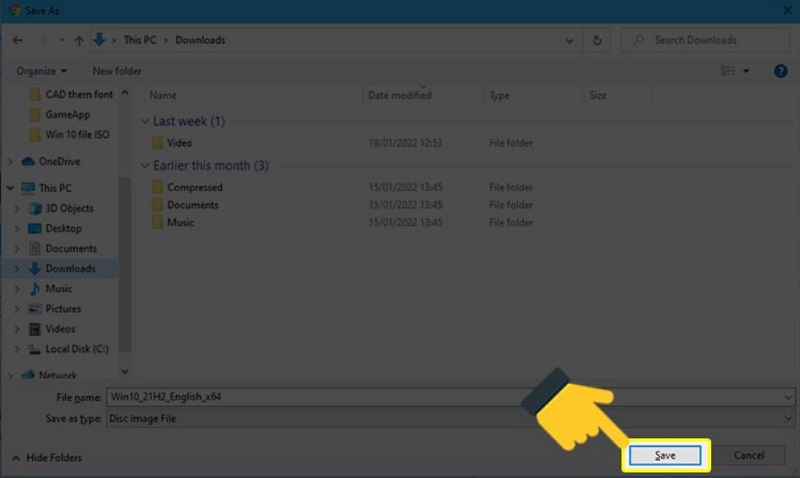Collapse the Earlier this month group
Viewport: 800px width, 478px height.
point(145,166)
